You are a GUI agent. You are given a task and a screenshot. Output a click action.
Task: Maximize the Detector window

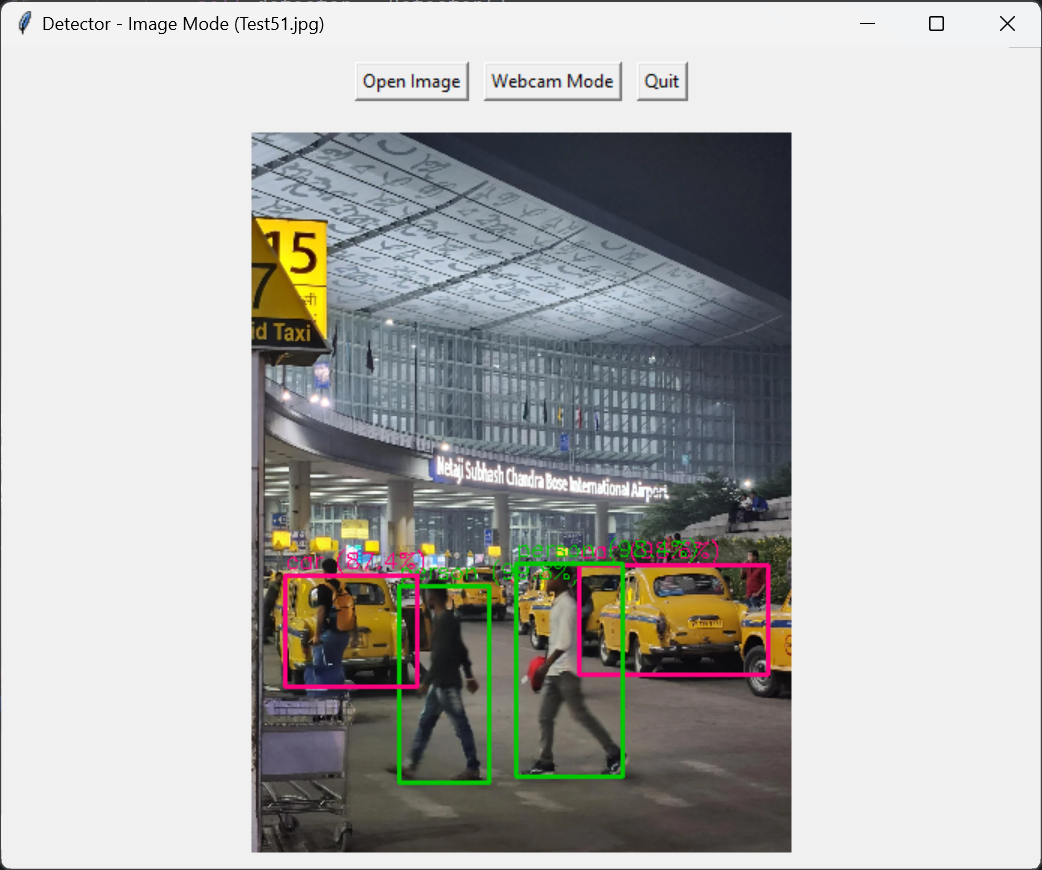(x=936, y=23)
